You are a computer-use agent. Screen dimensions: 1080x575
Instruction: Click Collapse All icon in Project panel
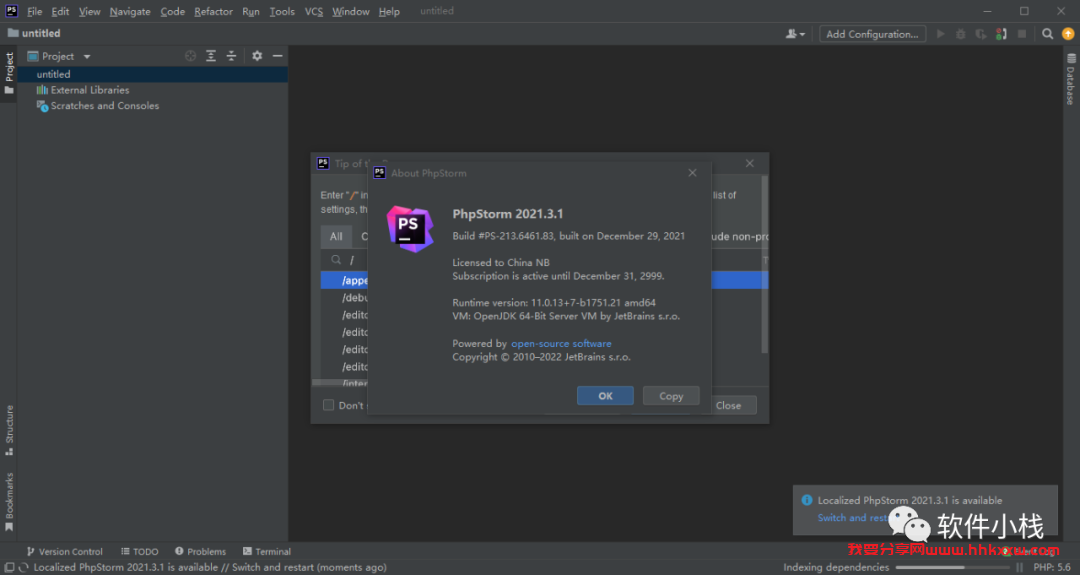(x=231, y=56)
